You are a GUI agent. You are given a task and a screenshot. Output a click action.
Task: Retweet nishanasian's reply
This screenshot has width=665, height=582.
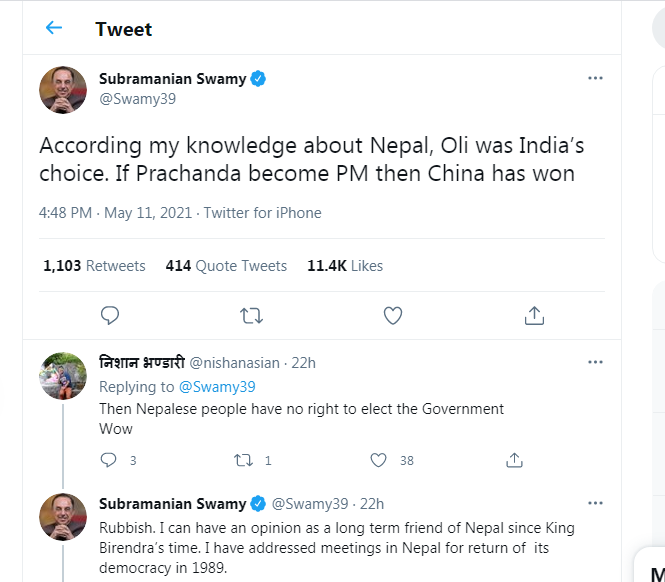point(242,461)
